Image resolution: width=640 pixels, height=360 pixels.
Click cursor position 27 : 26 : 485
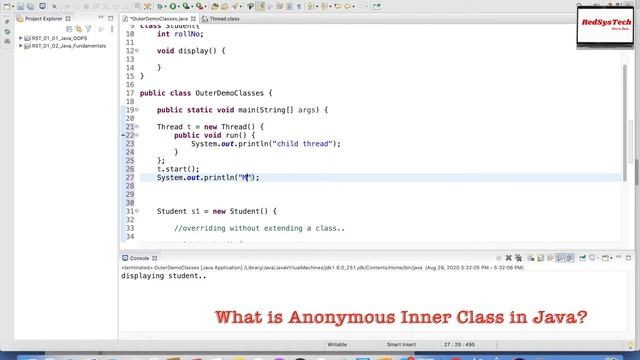pos(459,344)
